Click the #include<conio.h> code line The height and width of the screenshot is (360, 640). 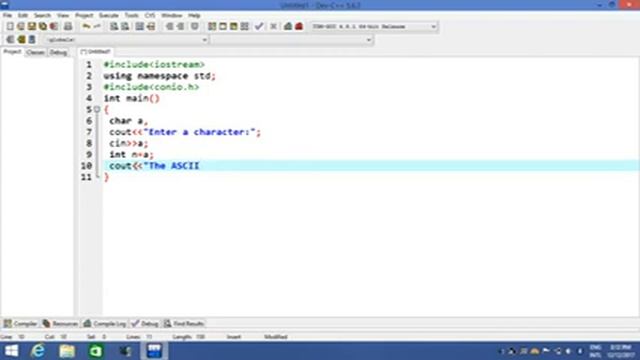coord(151,87)
